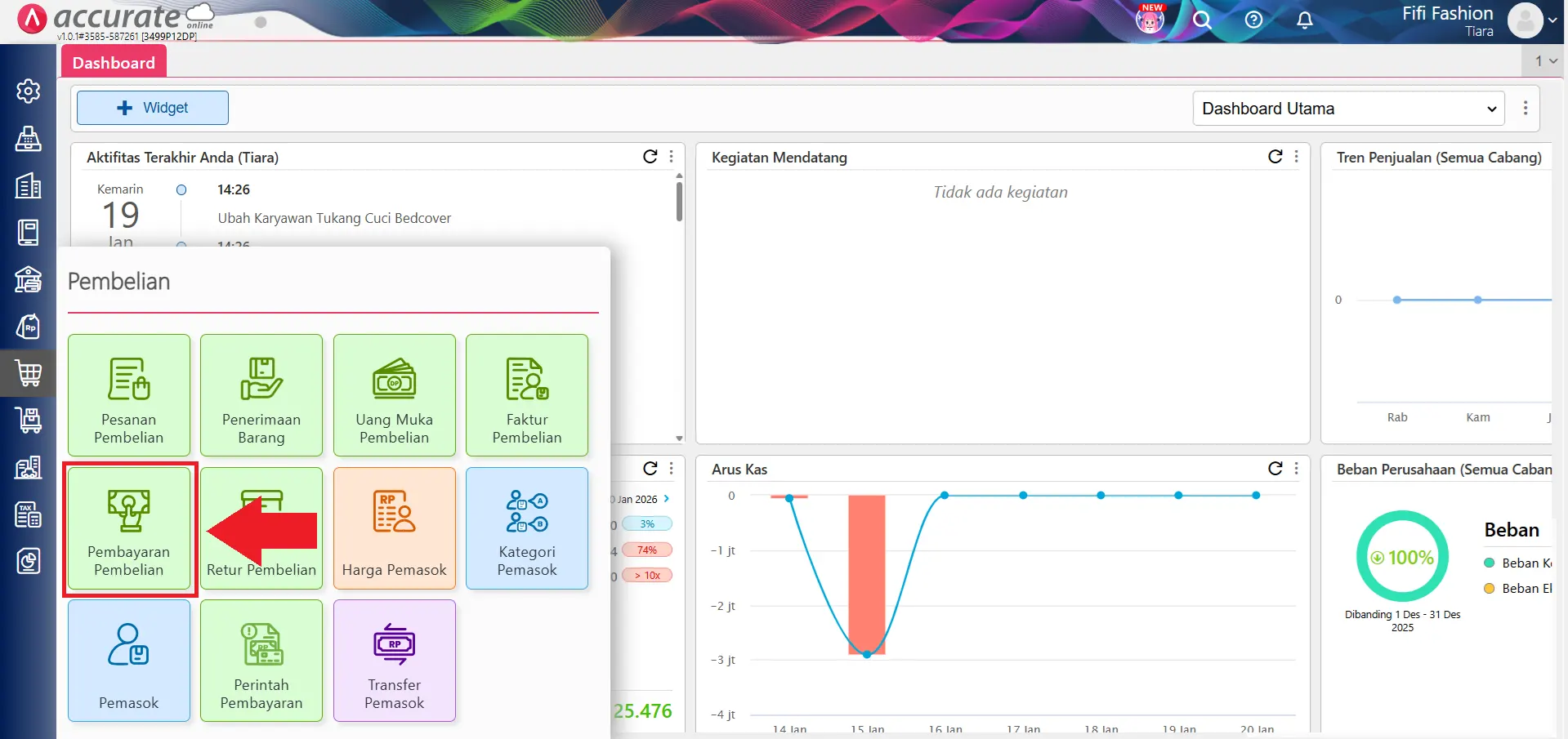Click the settings gear in sidebar
This screenshot has height=739, width=1568.
tap(29, 91)
